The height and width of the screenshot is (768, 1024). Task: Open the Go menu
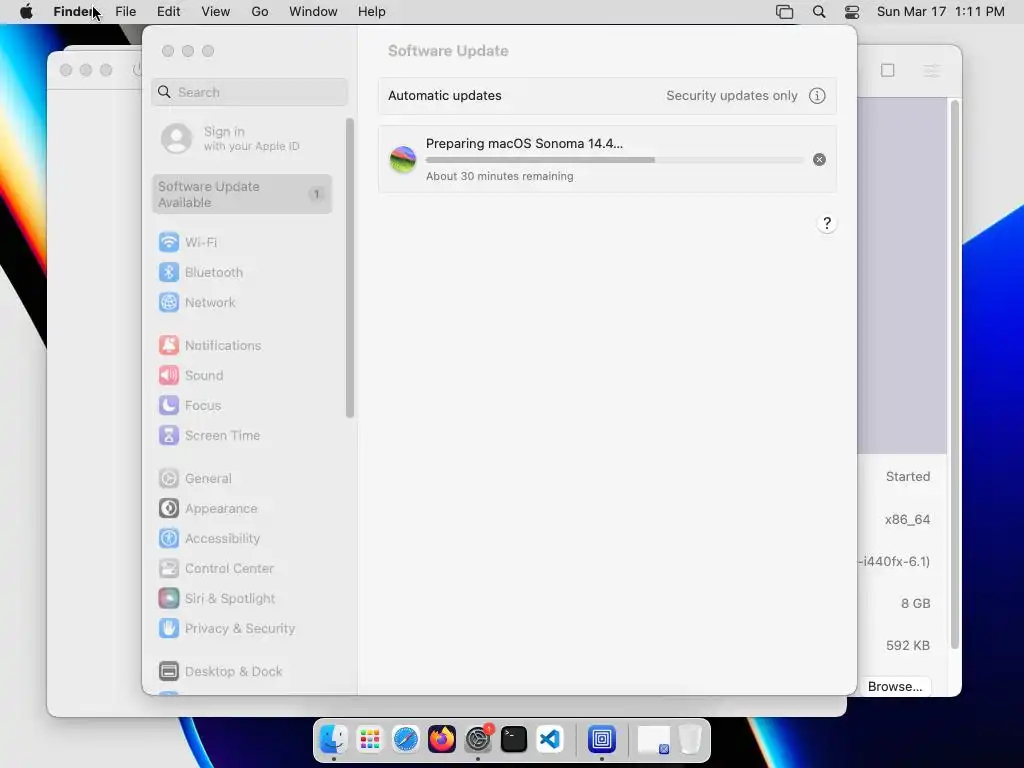point(260,12)
